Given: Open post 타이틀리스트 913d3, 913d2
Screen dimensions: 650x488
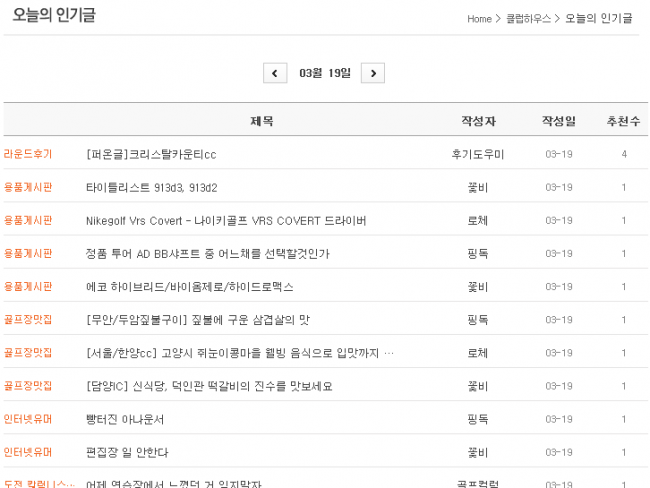Looking at the screenshot, I should pos(151,187).
